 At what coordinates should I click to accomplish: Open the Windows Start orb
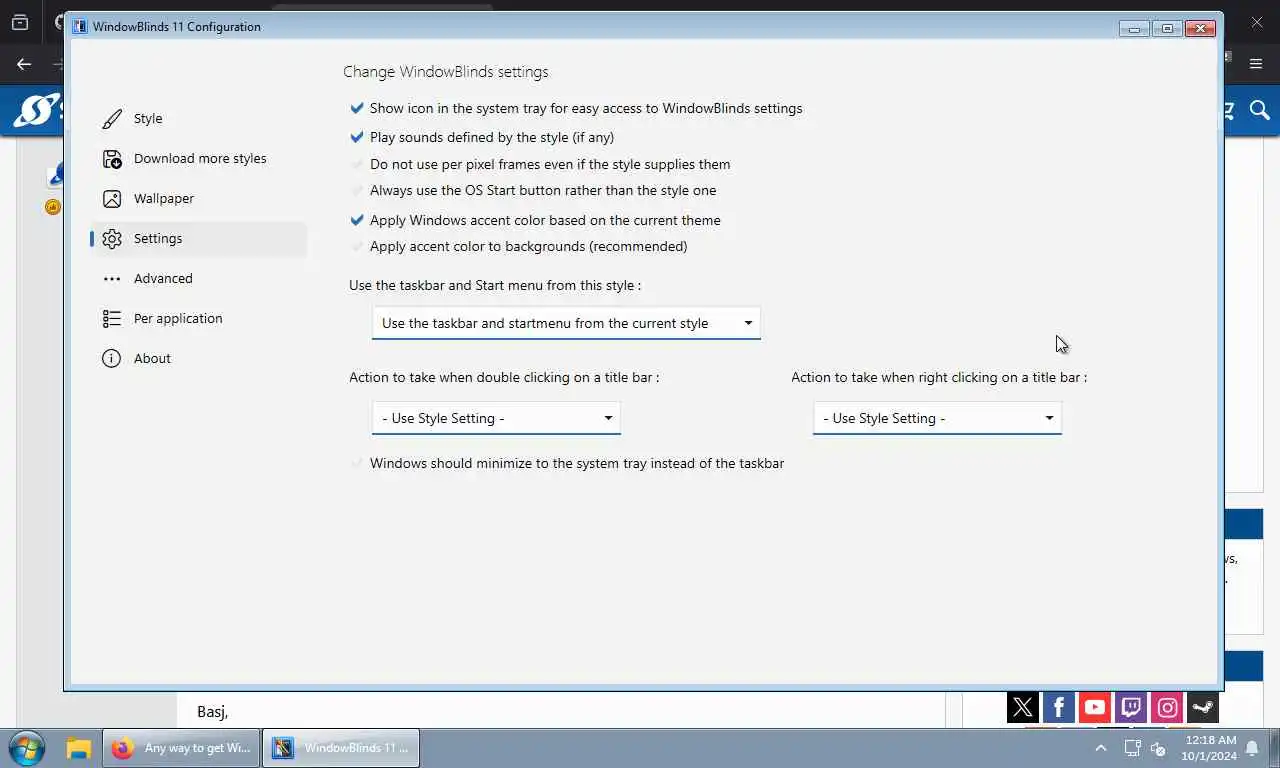pos(26,748)
